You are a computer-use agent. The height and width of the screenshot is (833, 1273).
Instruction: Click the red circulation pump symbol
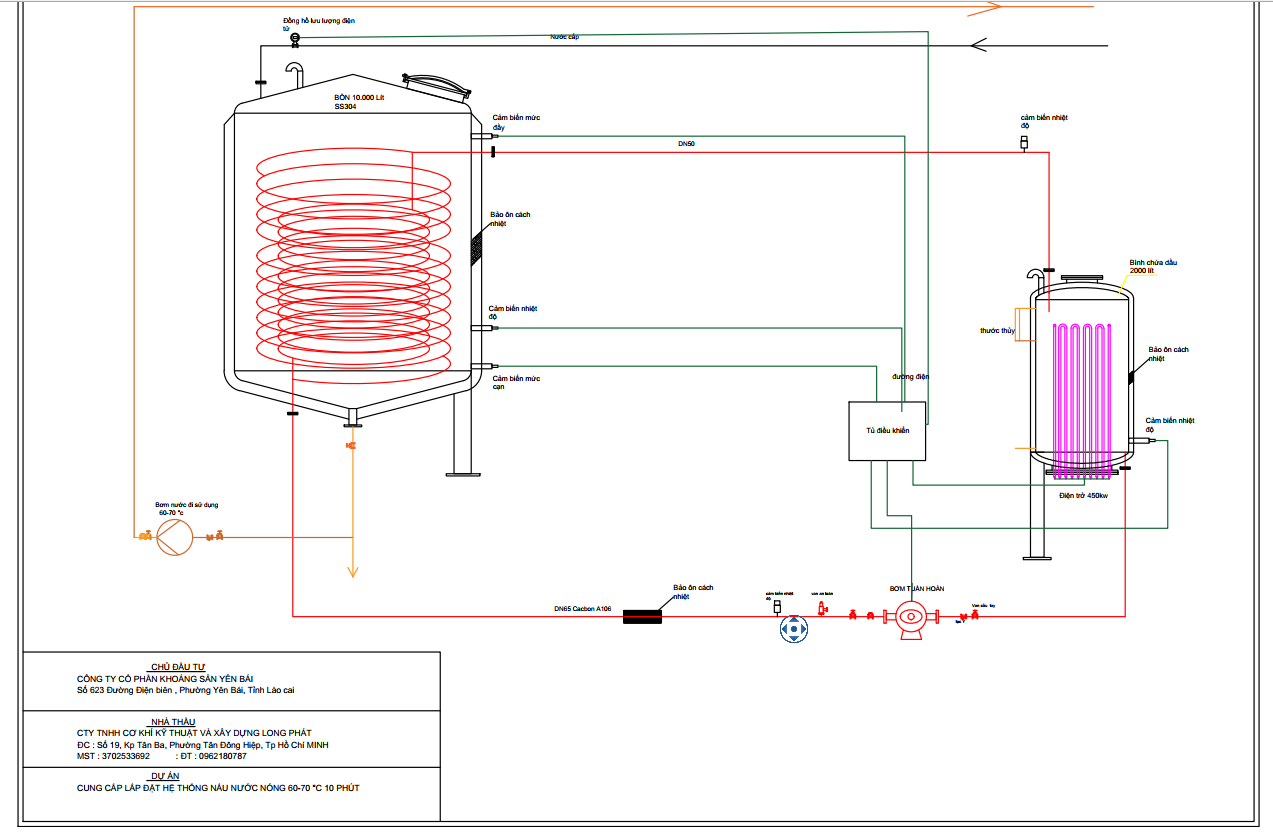[x=911, y=615]
